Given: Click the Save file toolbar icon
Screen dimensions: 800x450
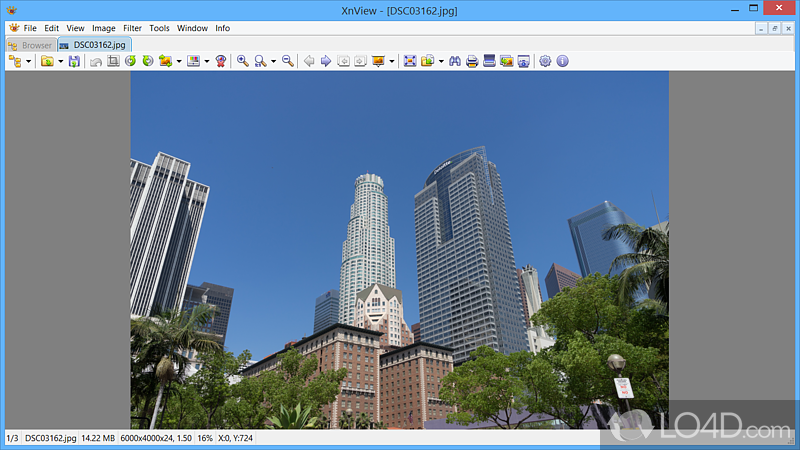Looking at the screenshot, I should 74,61.
